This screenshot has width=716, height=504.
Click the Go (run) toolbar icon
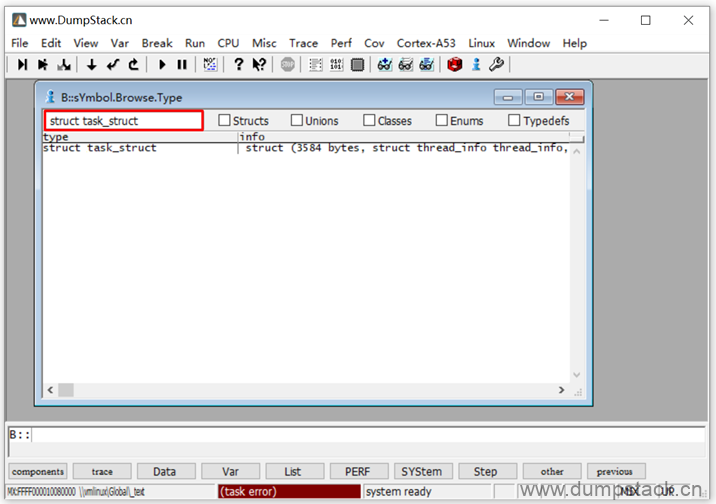(162, 65)
